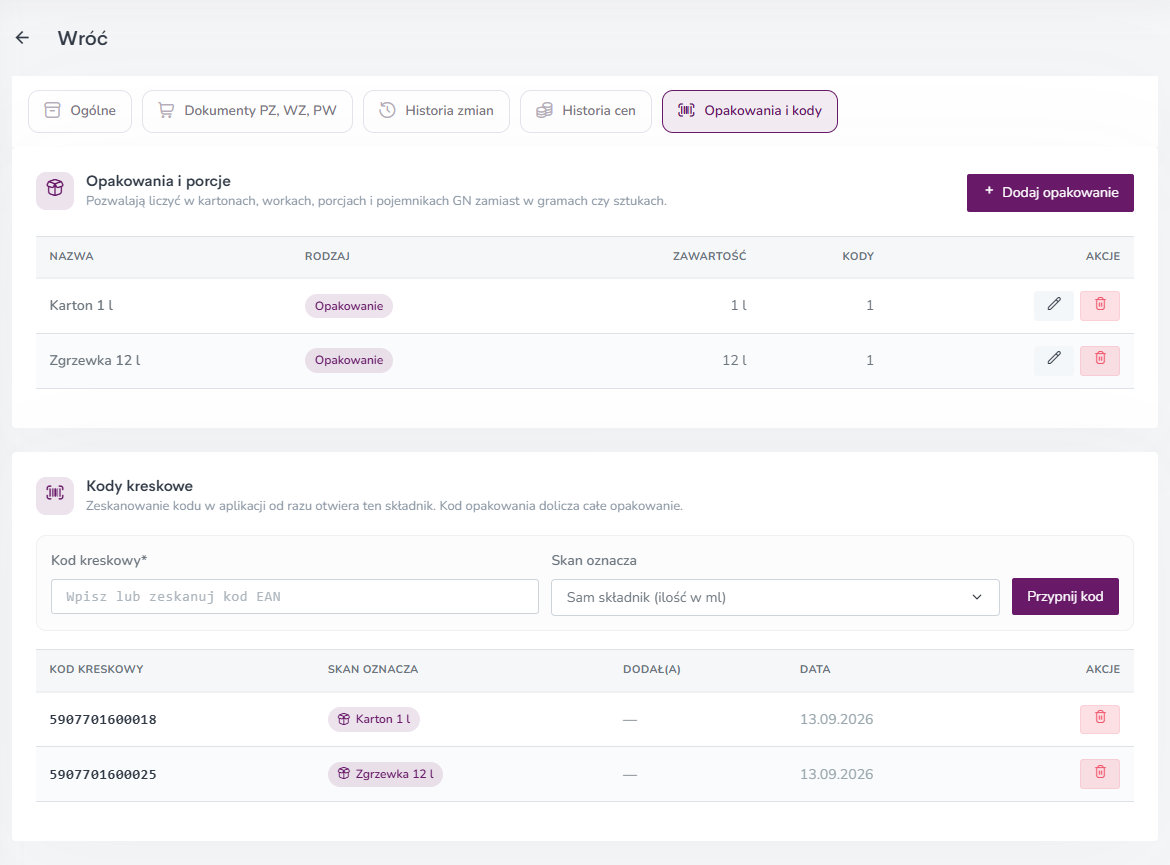Viewport: 1170px width, 865px height.
Task: Click the Zgrzewka 12 l scan badge
Action: 385,774
